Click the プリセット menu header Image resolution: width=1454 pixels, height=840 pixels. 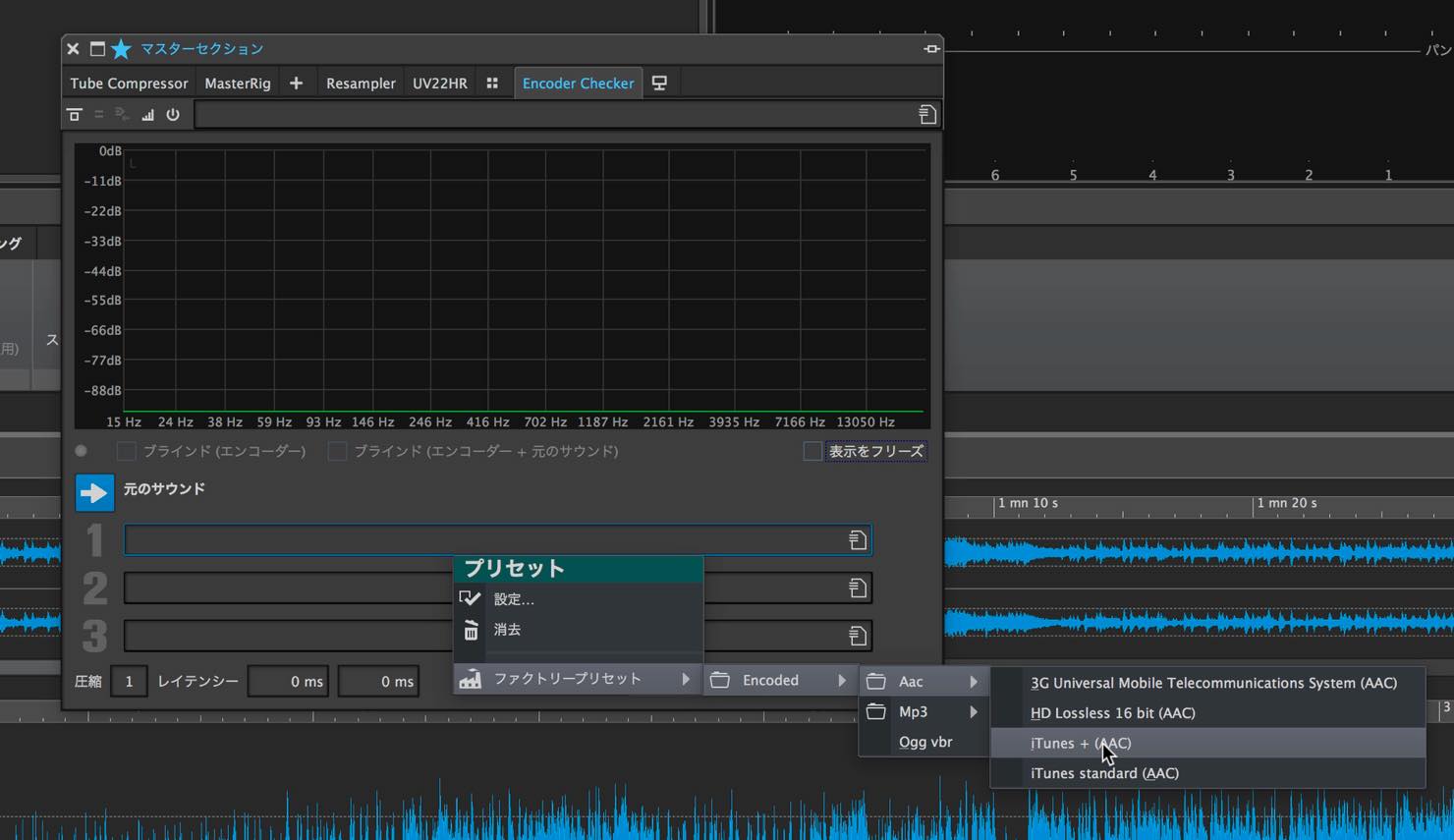pos(578,568)
